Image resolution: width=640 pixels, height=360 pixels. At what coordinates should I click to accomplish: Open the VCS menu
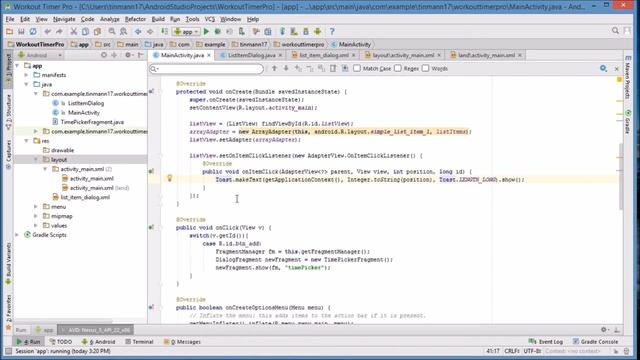(x=209, y=19)
